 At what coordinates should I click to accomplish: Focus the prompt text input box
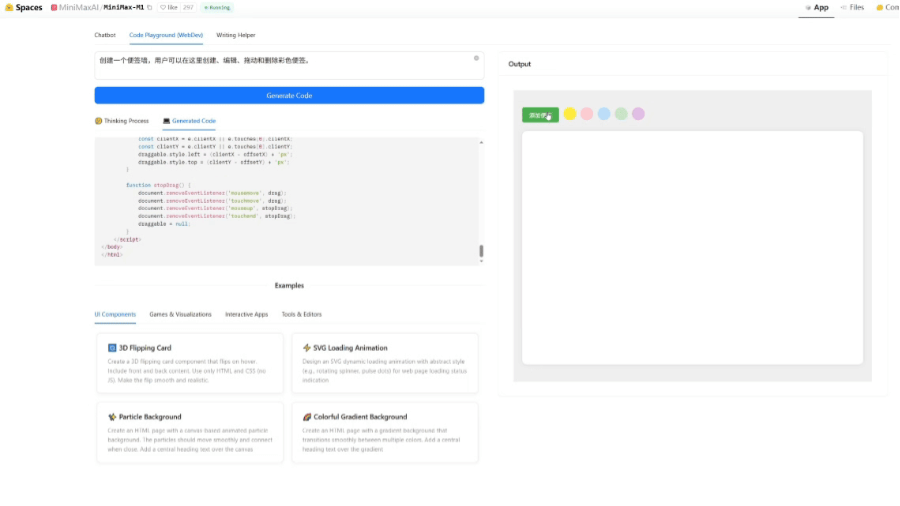(289, 65)
